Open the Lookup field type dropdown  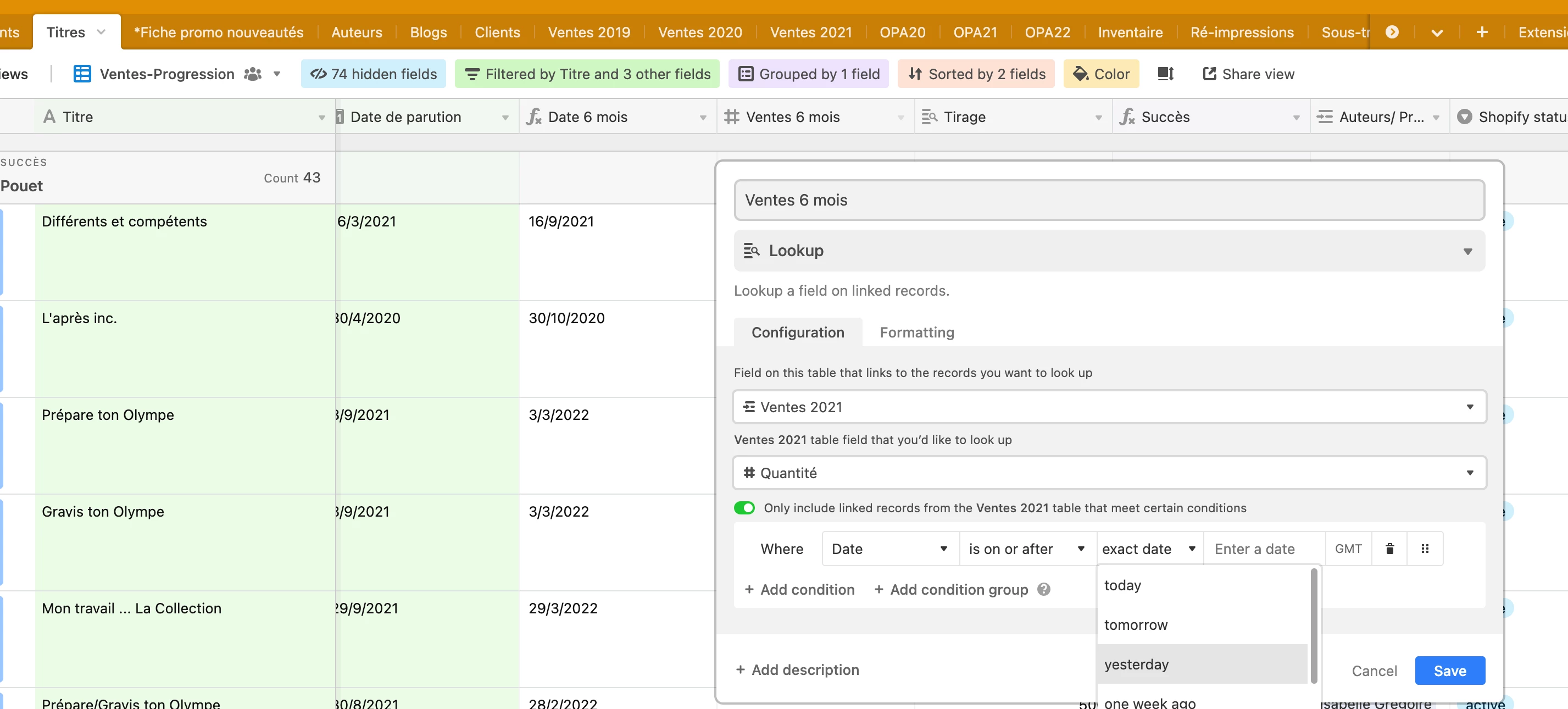(1109, 251)
